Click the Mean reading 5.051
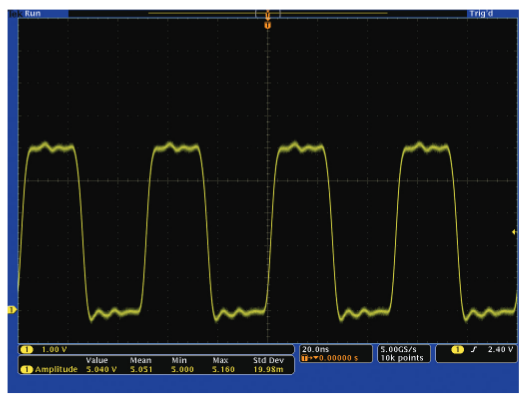Viewport: 525px width, 400px height. (x=141, y=369)
